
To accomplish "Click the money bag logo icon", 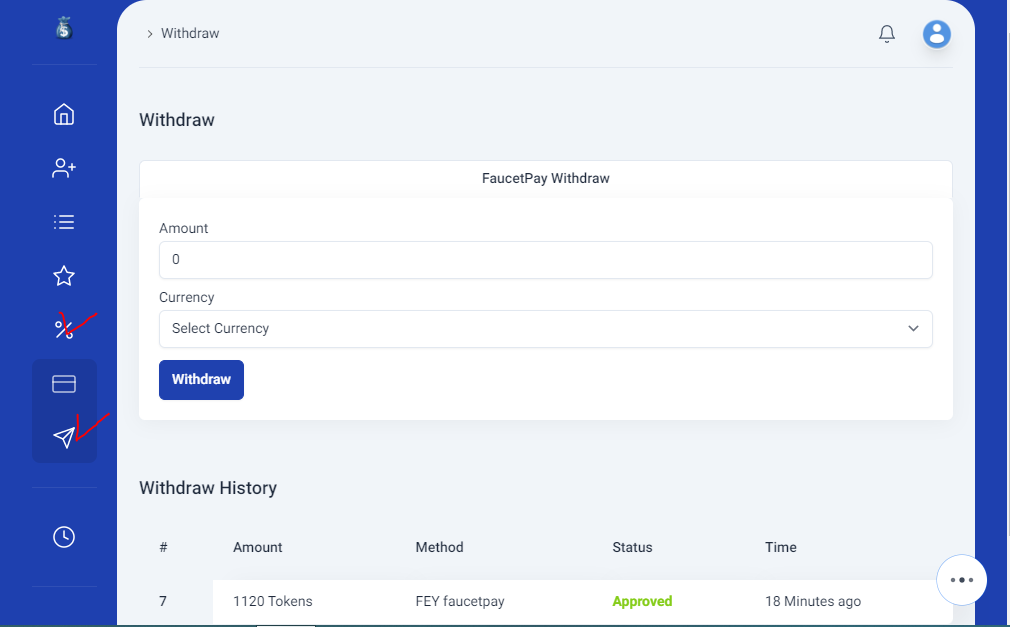I will click(x=64, y=29).
